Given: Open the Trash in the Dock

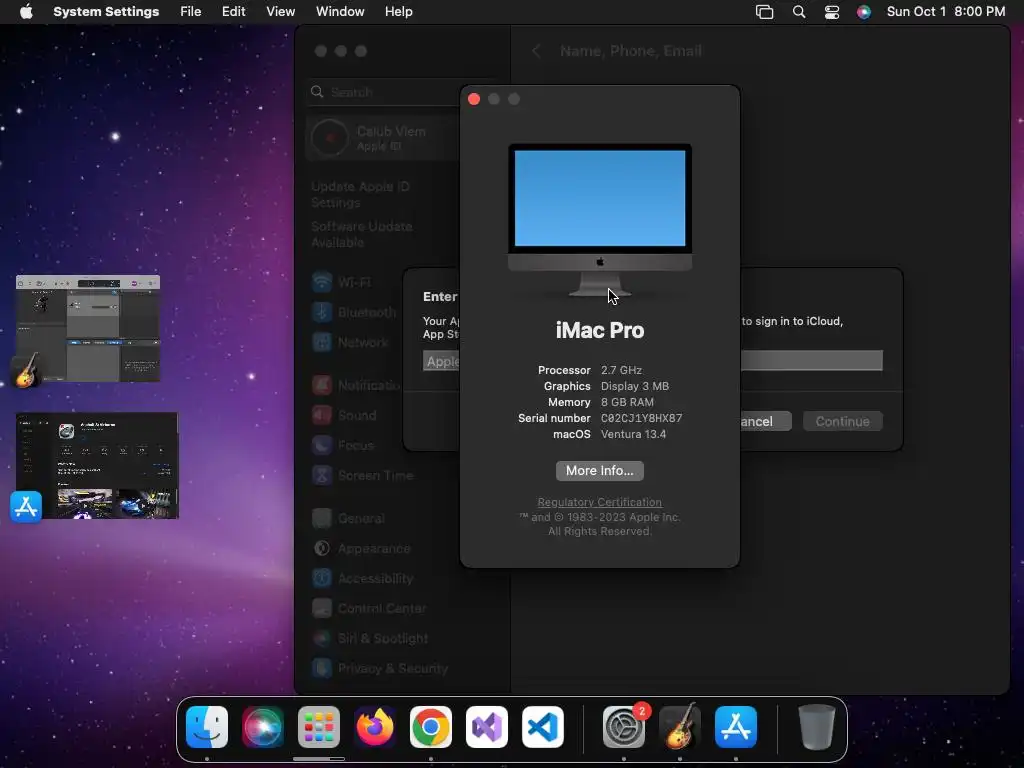Looking at the screenshot, I should [x=816, y=727].
